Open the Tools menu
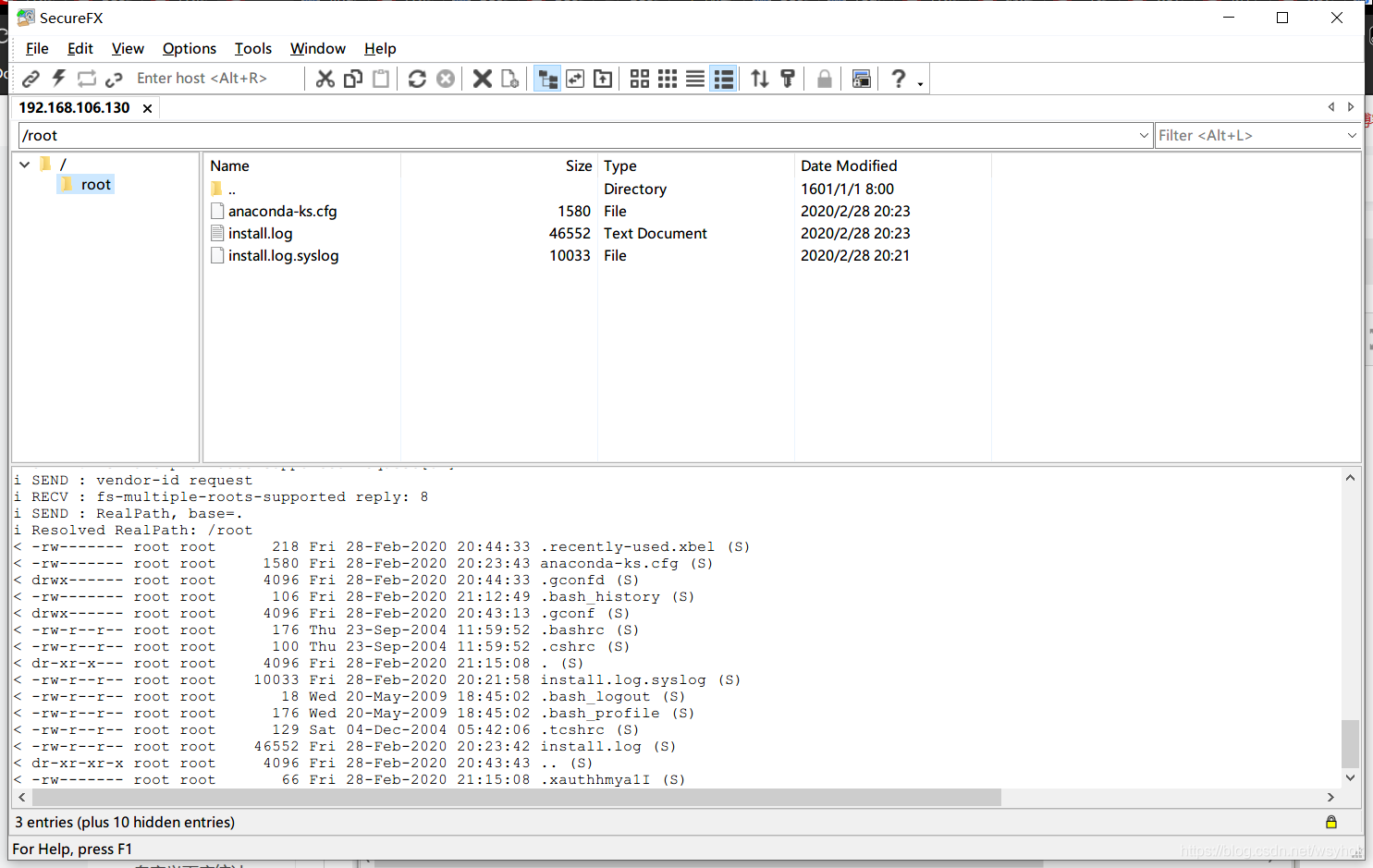The height and width of the screenshot is (868, 1373). (x=253, y=48)
